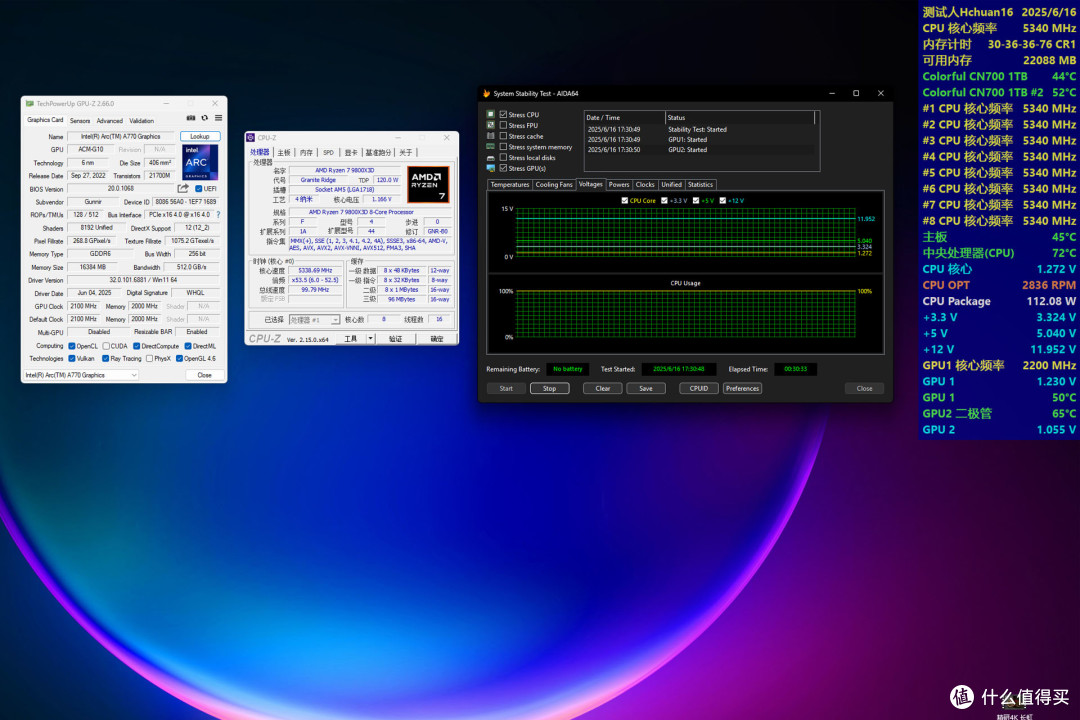Switch to the Temperatures tab in AIDA64

(x=510, y=185)
